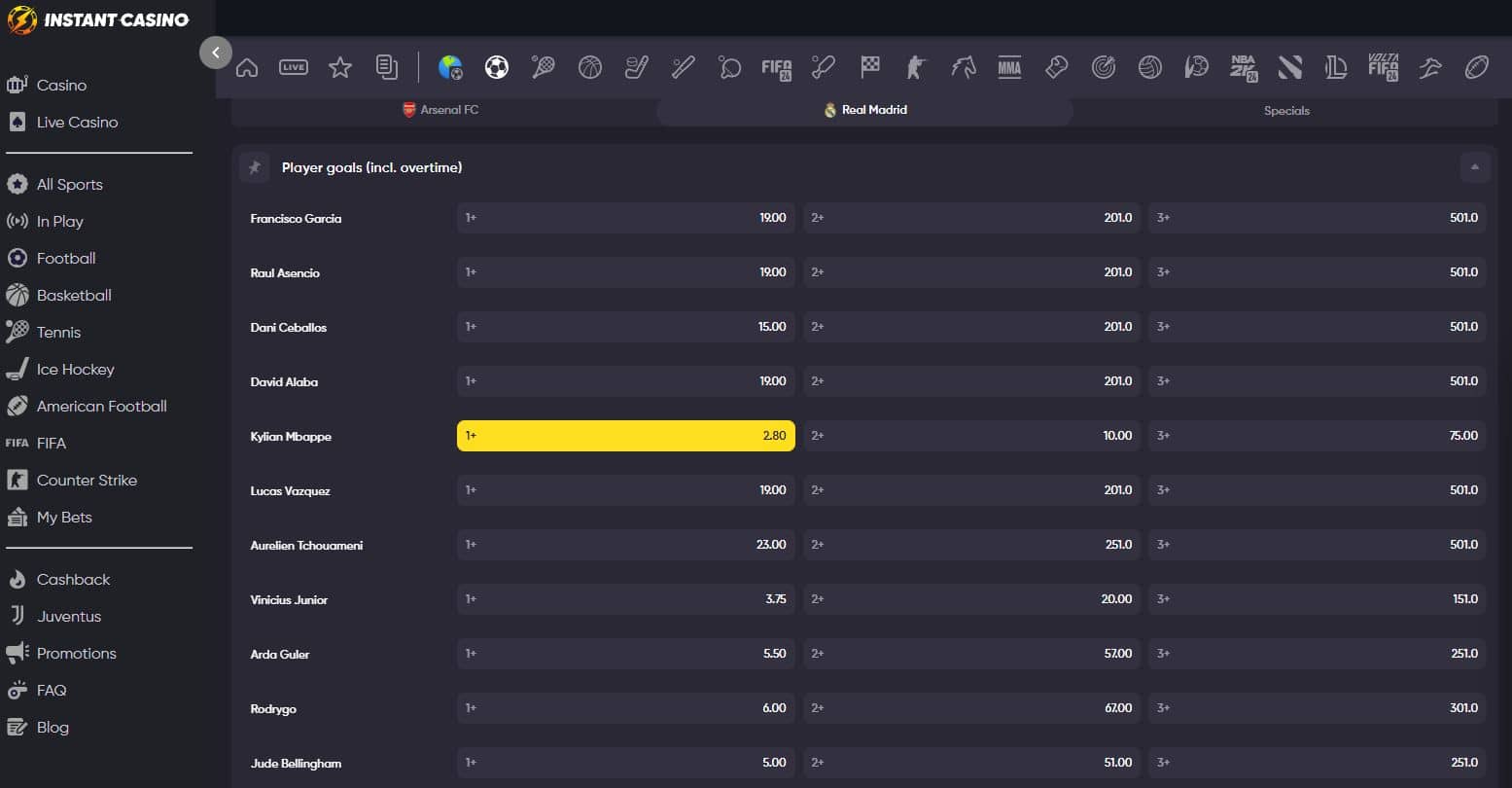
Task: Select the ice hockey stick icon
Action: [637, 67]
